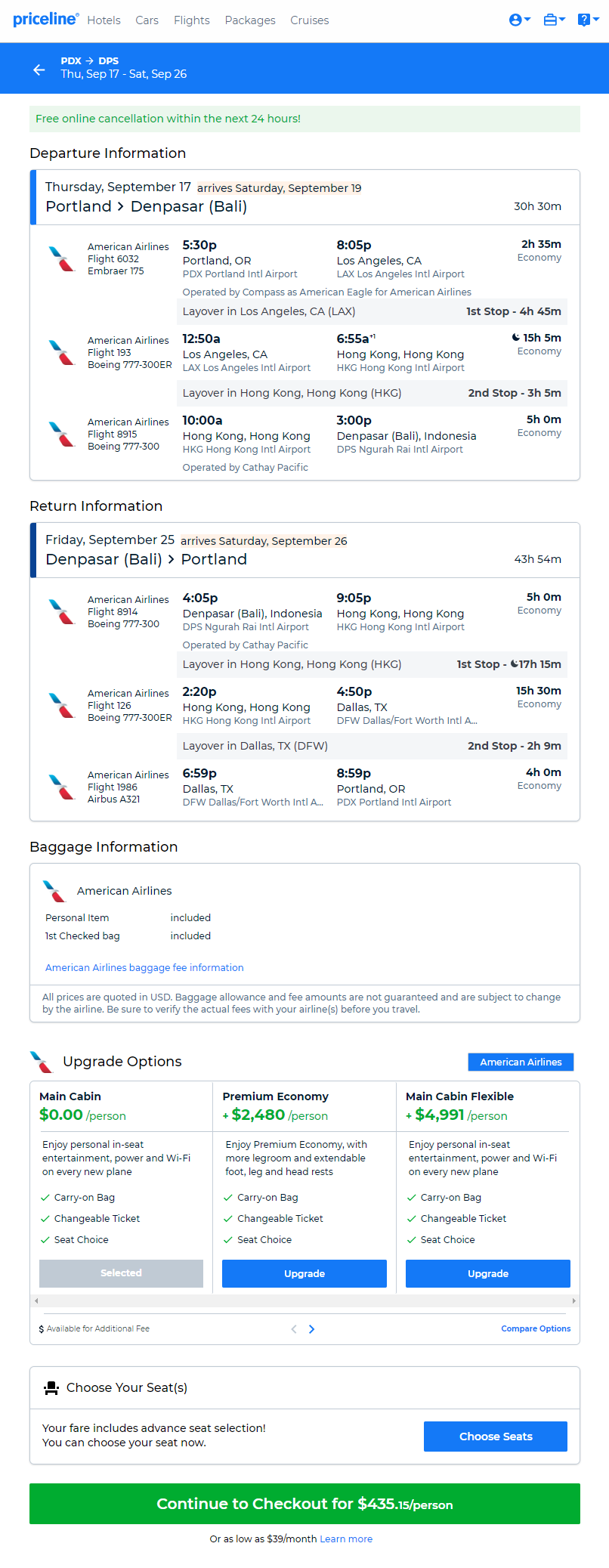This screenshot has height=1568, width=609.
Task: Click Continue to Checkout button
Action: 304,1503
